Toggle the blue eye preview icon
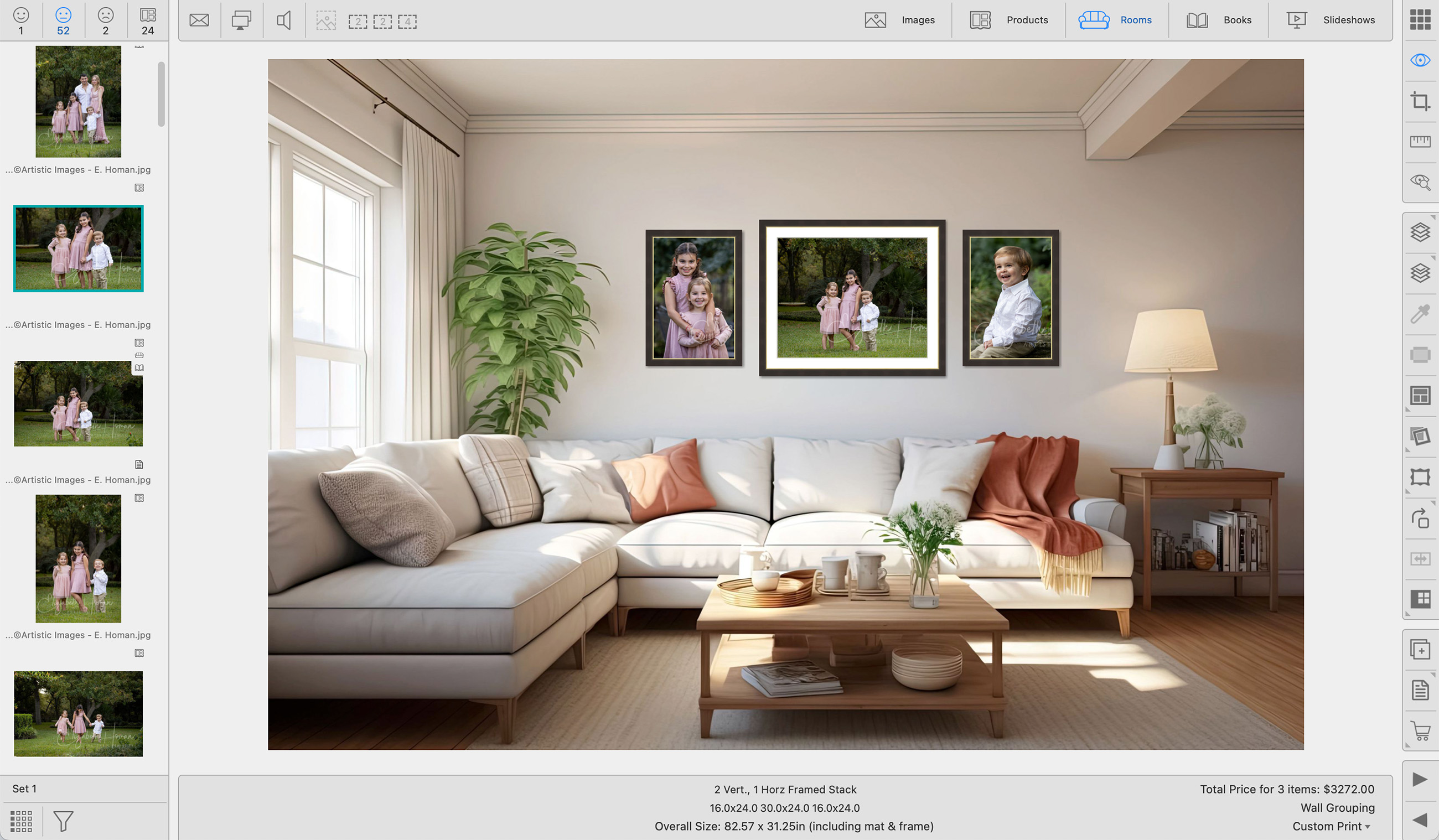 point(1420,60)
